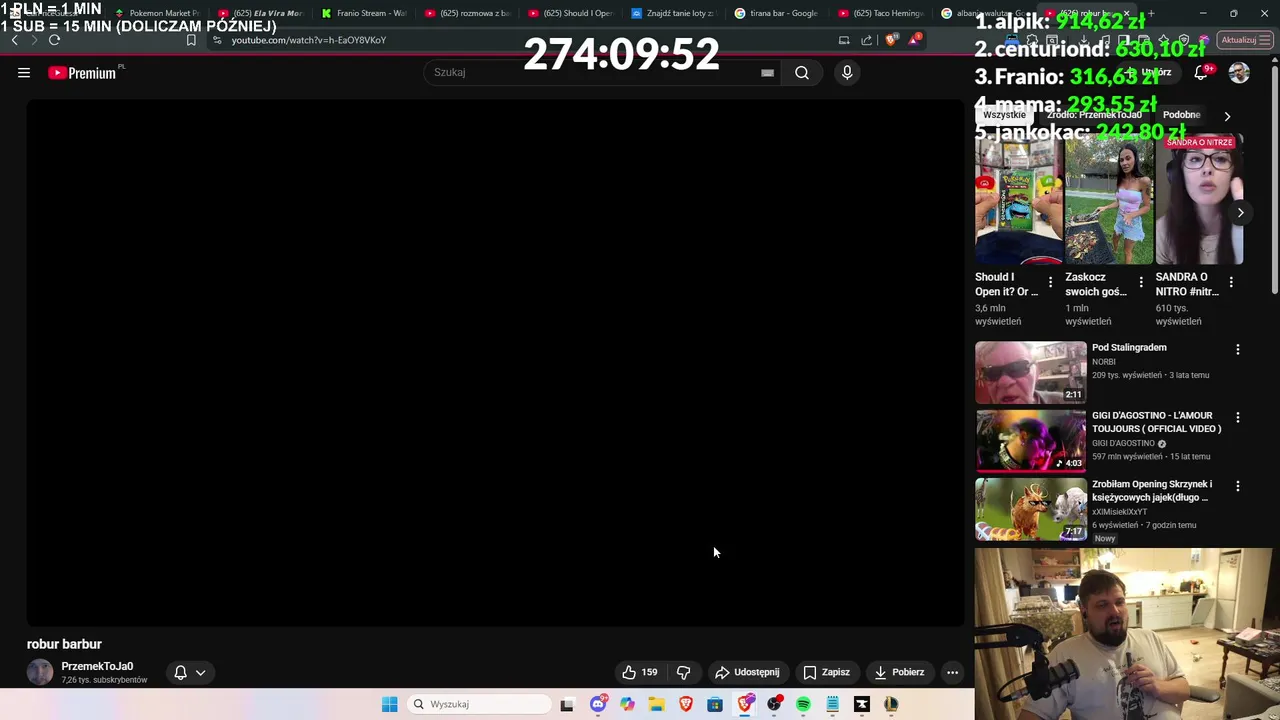Screen dimensions: 1280x720
Task: Open the GIGI D'AGOSTINO L'Amour Toujours thumbnail
Action: point(1031,440)
